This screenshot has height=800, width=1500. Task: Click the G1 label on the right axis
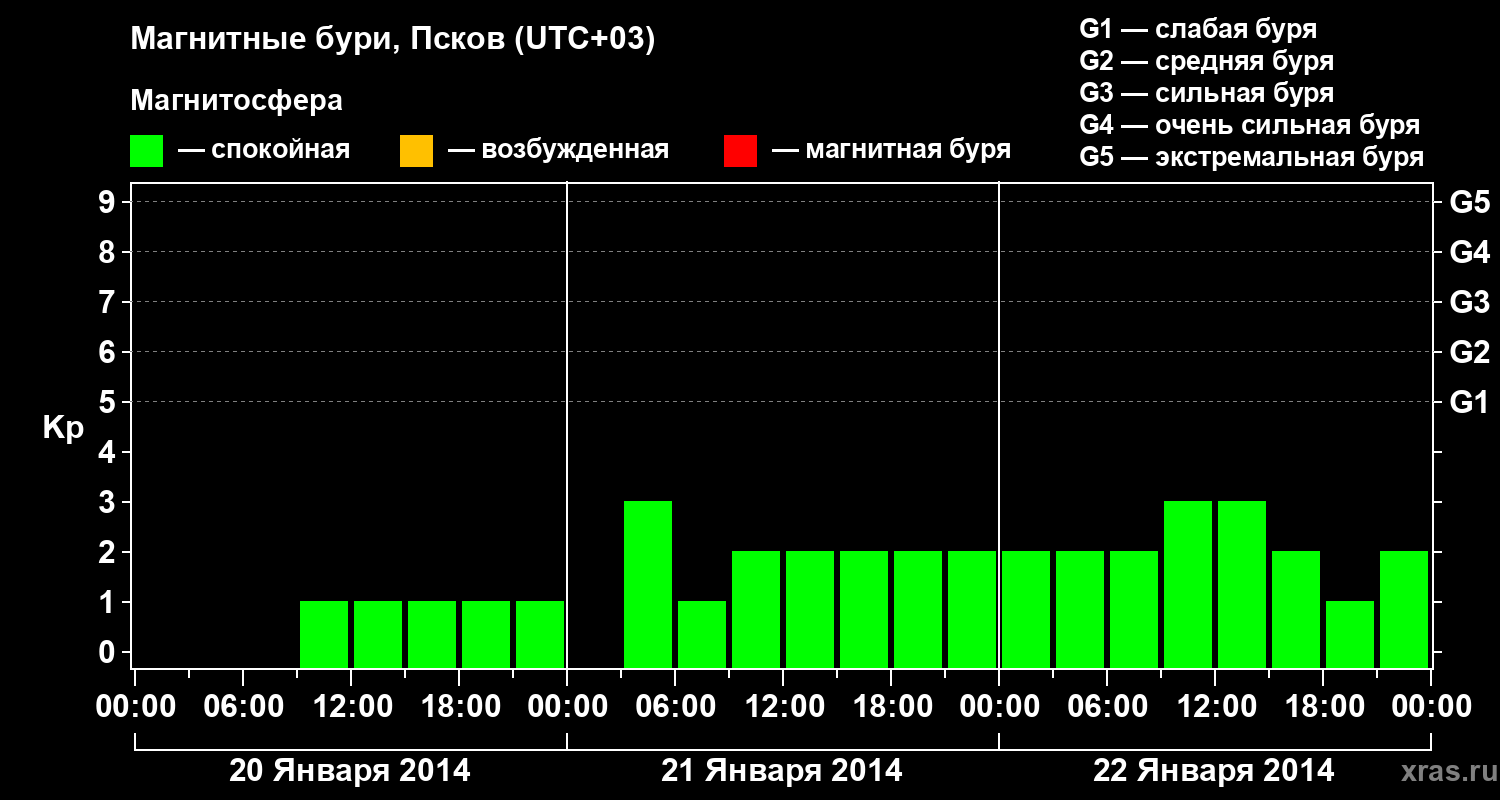click(x=1469, y=402)
